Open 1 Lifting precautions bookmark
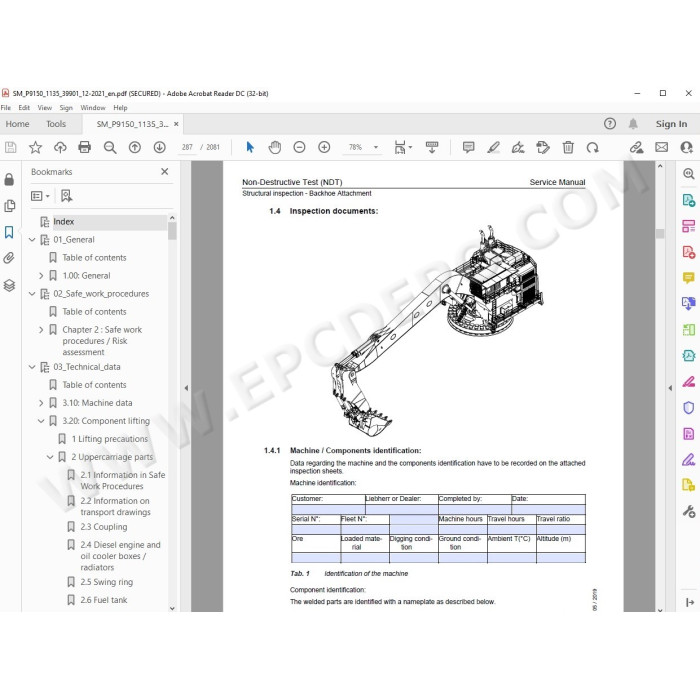This screenshot has height=700, width=700. [109, 439]
